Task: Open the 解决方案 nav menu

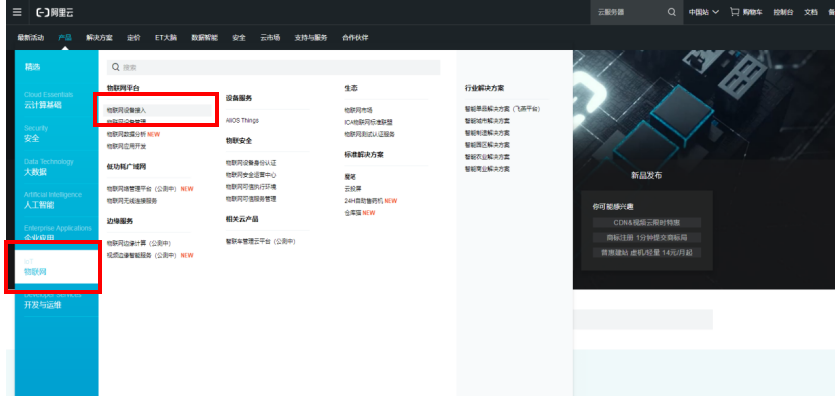Action: tap(100, 38)
